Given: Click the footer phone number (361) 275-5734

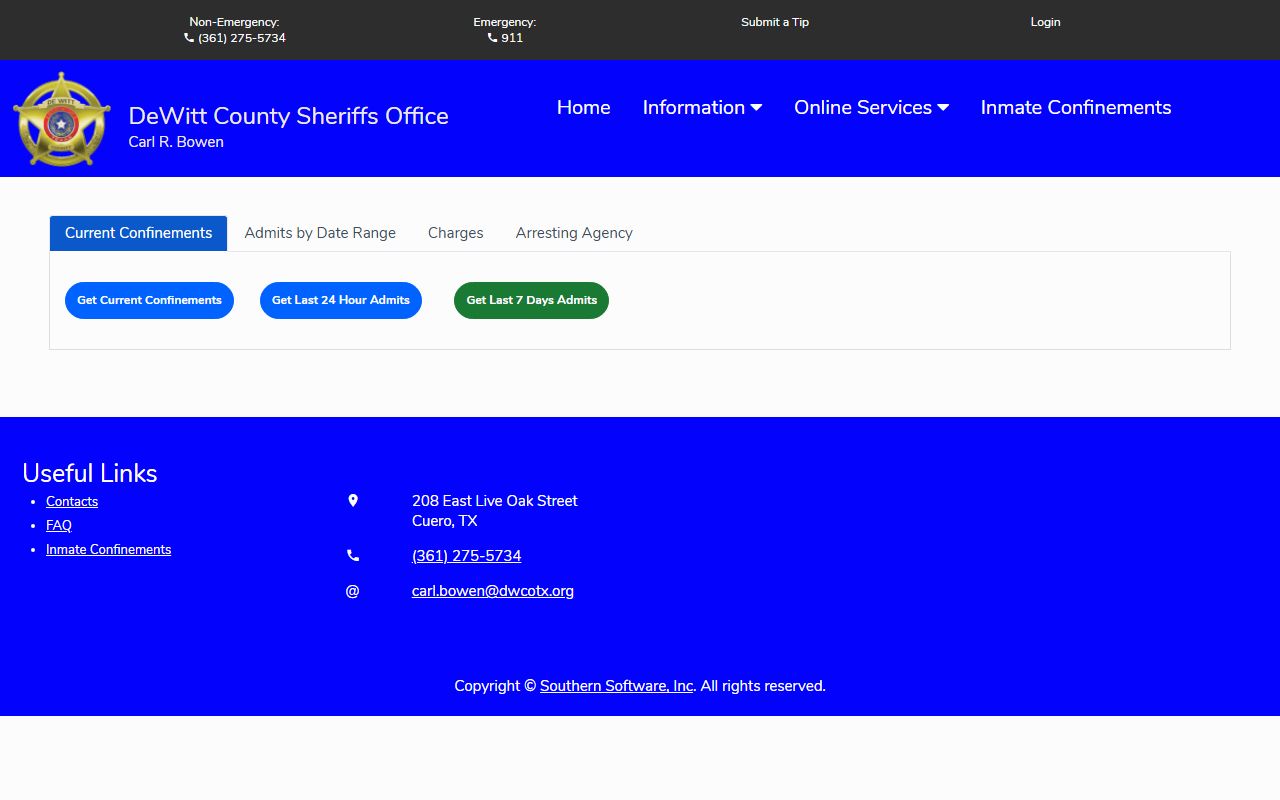Looking at the screenshot, I should (x=466, y=556).
